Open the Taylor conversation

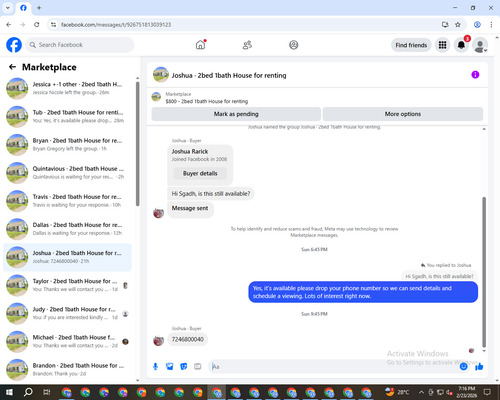pyautogui.click(x=67, y=285)
